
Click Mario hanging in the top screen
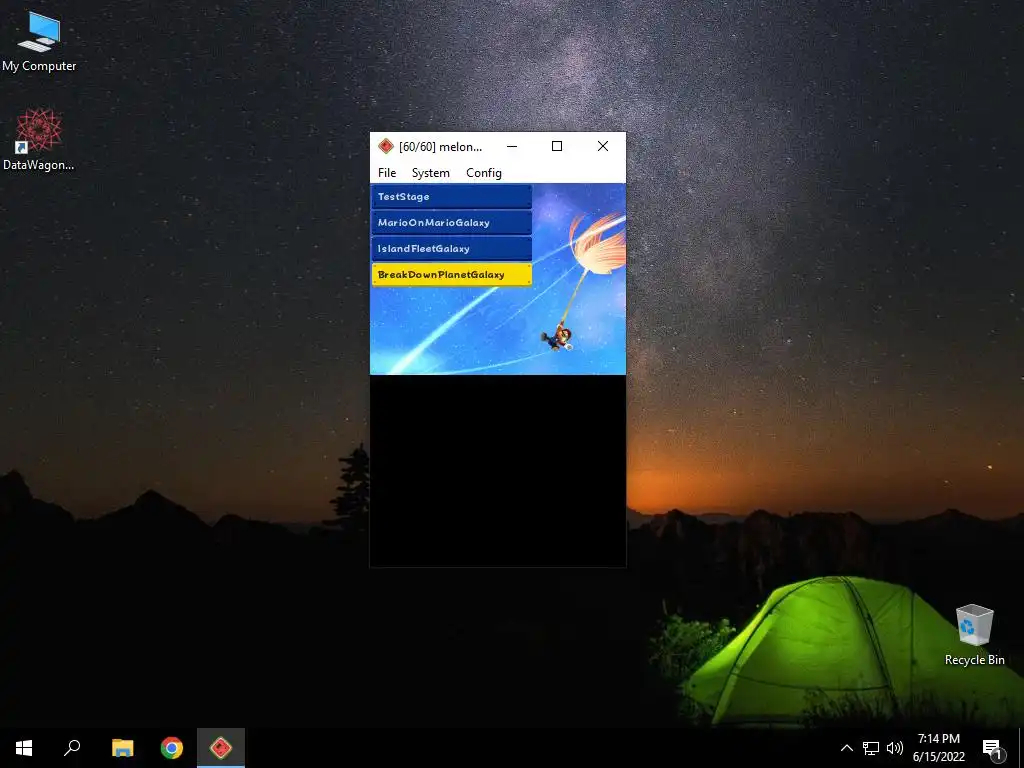[557, 338]
